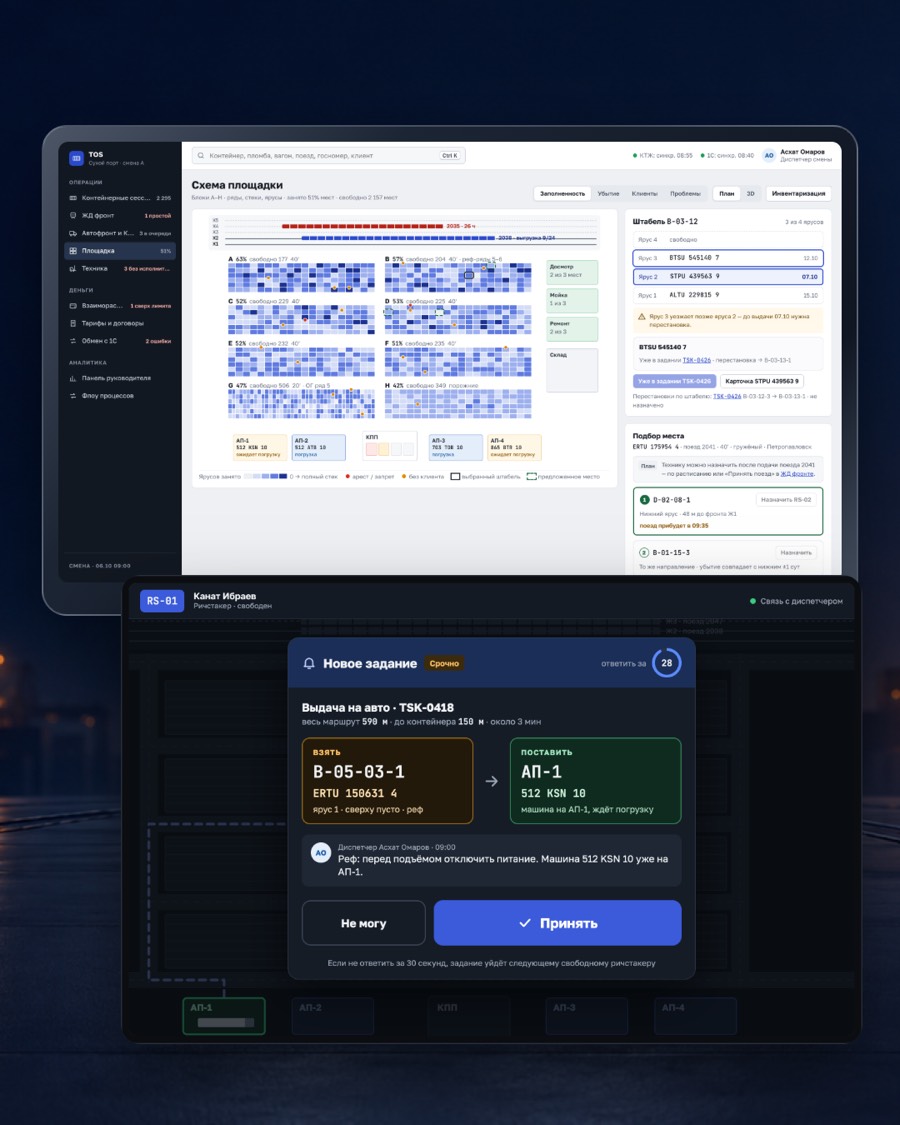Focus the container search input field

329,155
